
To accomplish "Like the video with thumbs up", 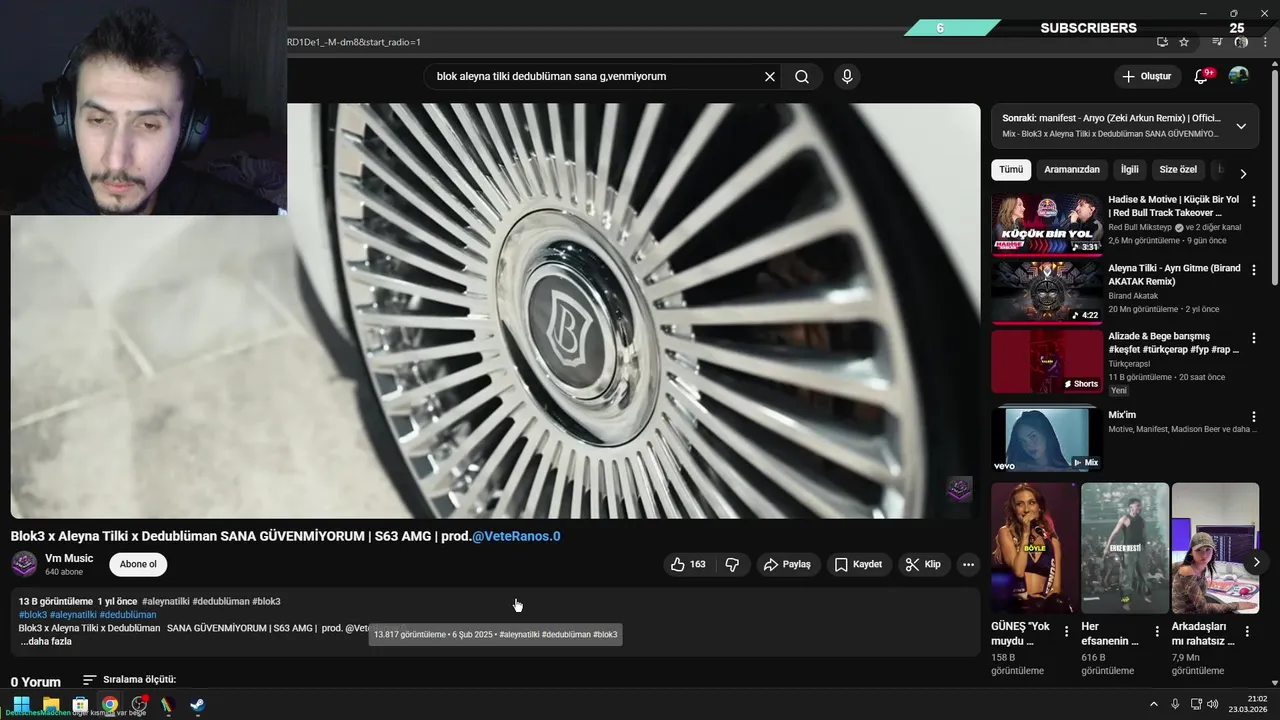I will (x=688, y=564).
